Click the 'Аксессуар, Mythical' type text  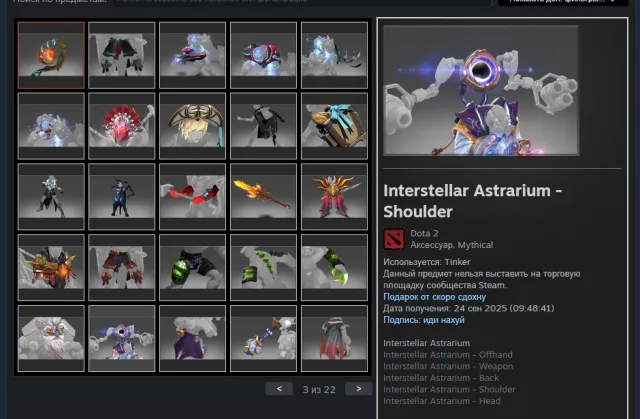point(451,245)
